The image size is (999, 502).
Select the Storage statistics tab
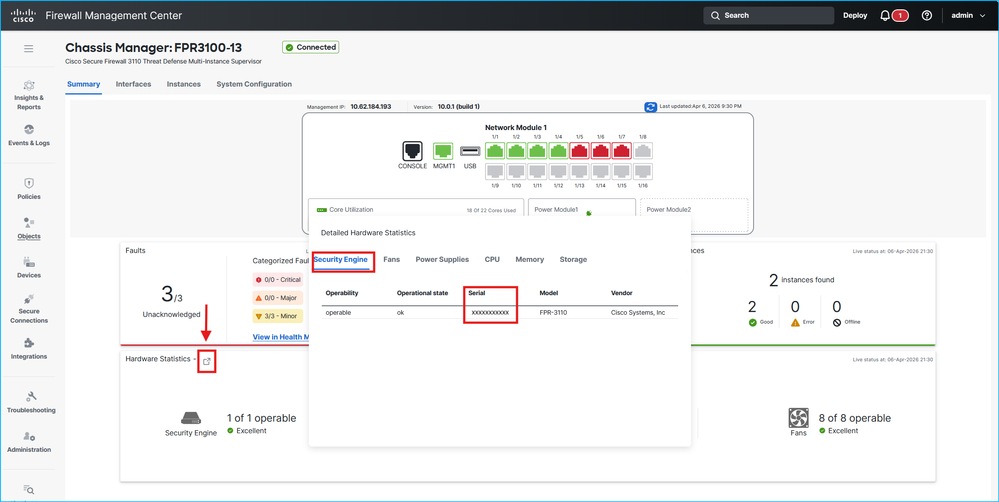pos(573,260)
